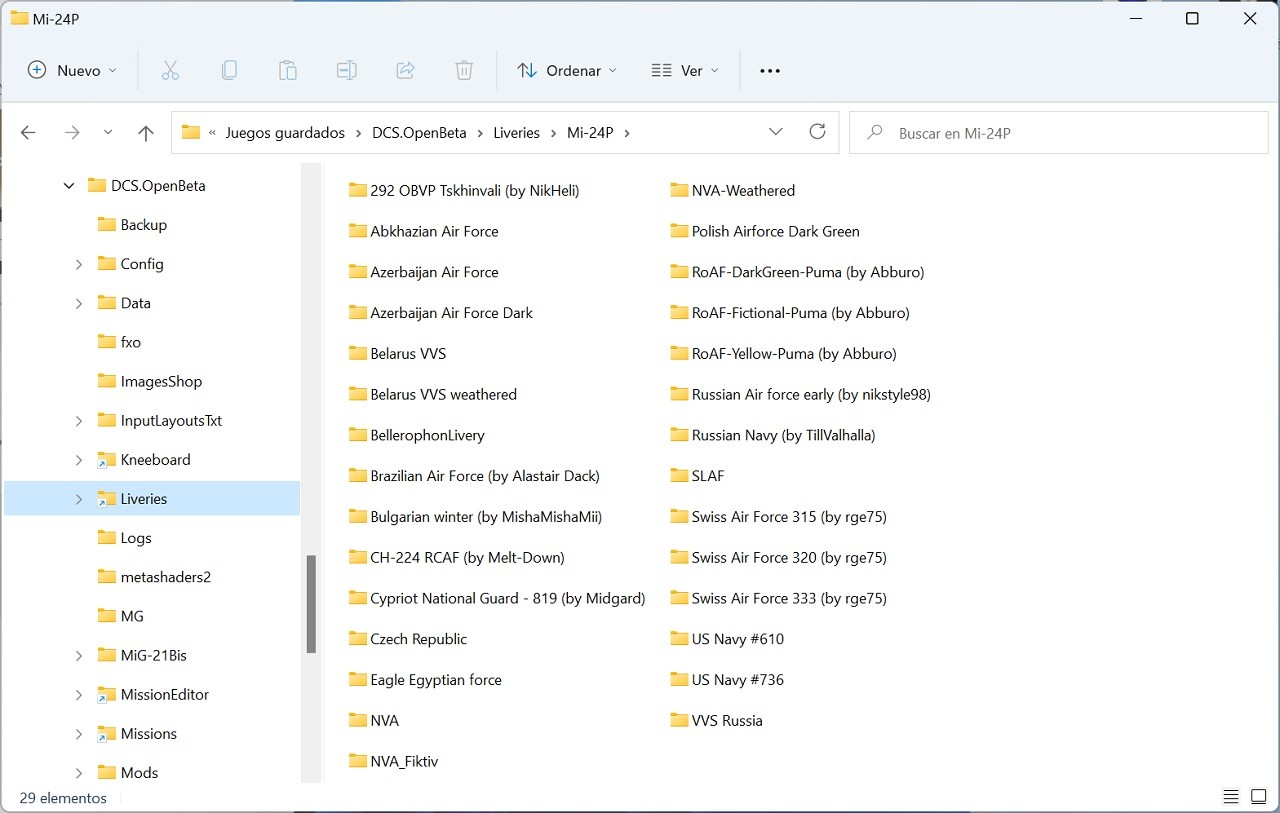Select the RoAF-Fictional-Puma folder
Viewport: 1280px width, 813px height.
(790, 313)
